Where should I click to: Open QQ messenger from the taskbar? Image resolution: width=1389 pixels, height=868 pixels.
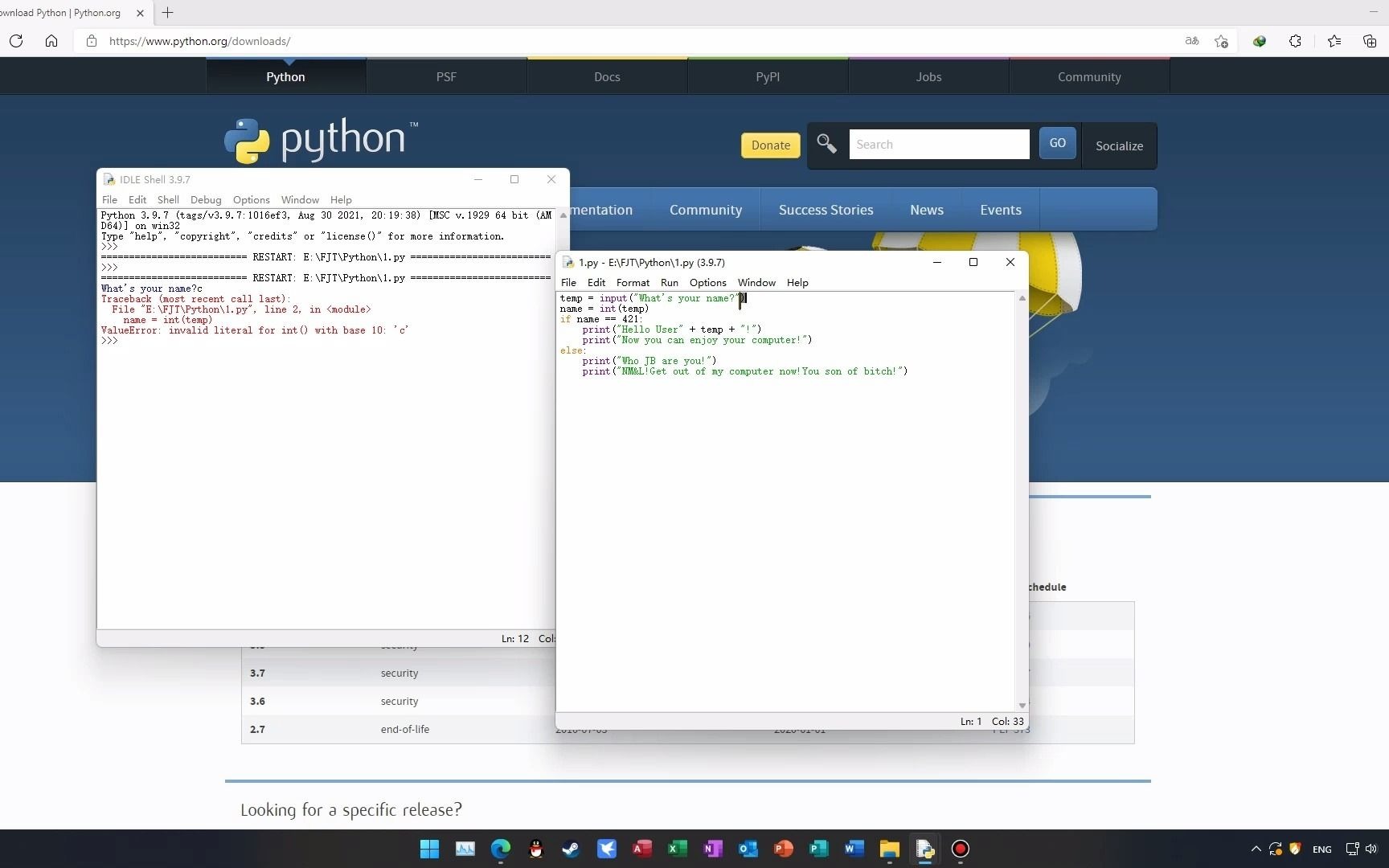click(535, 849)
